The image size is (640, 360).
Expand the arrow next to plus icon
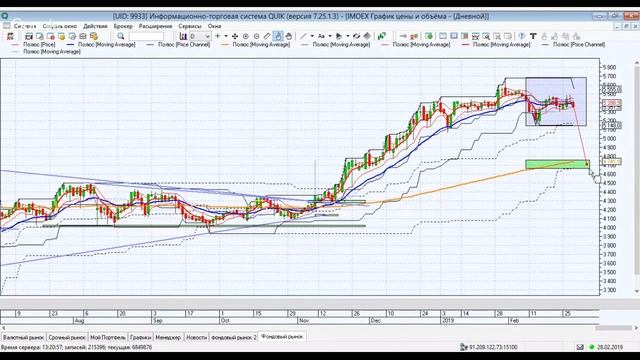[226, 36]
